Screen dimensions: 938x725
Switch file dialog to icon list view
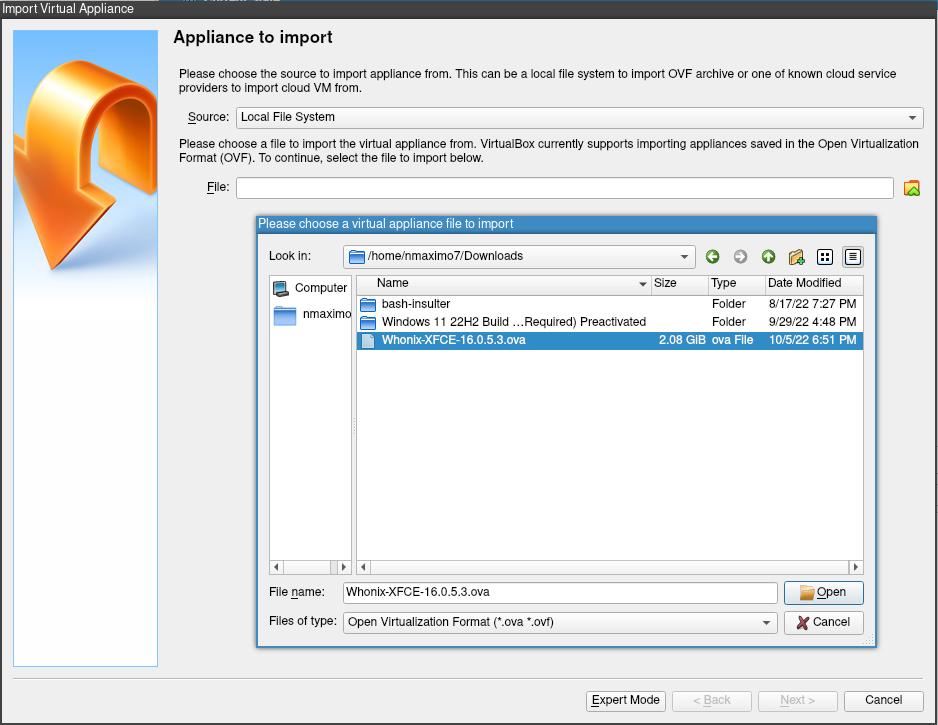pyautogui.click(x=825, y=257)
